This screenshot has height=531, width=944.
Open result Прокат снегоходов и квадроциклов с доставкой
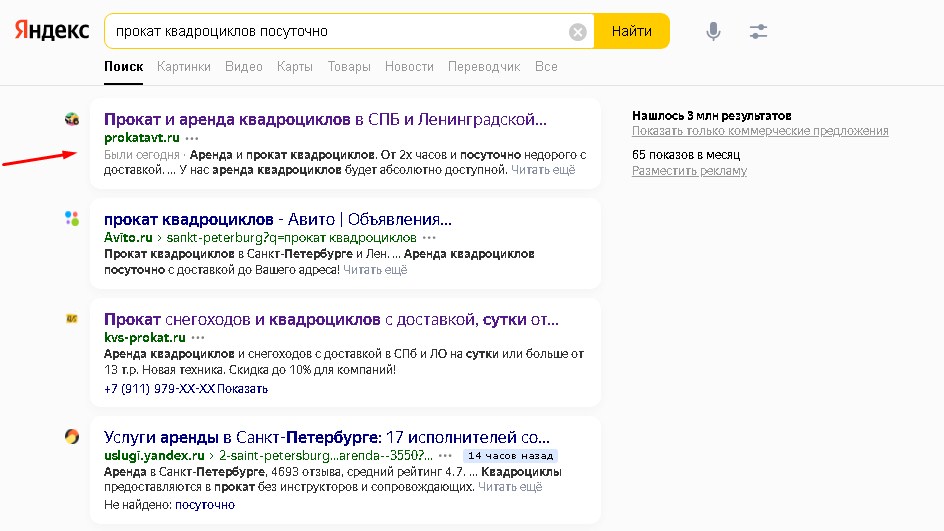pos(331,319)
